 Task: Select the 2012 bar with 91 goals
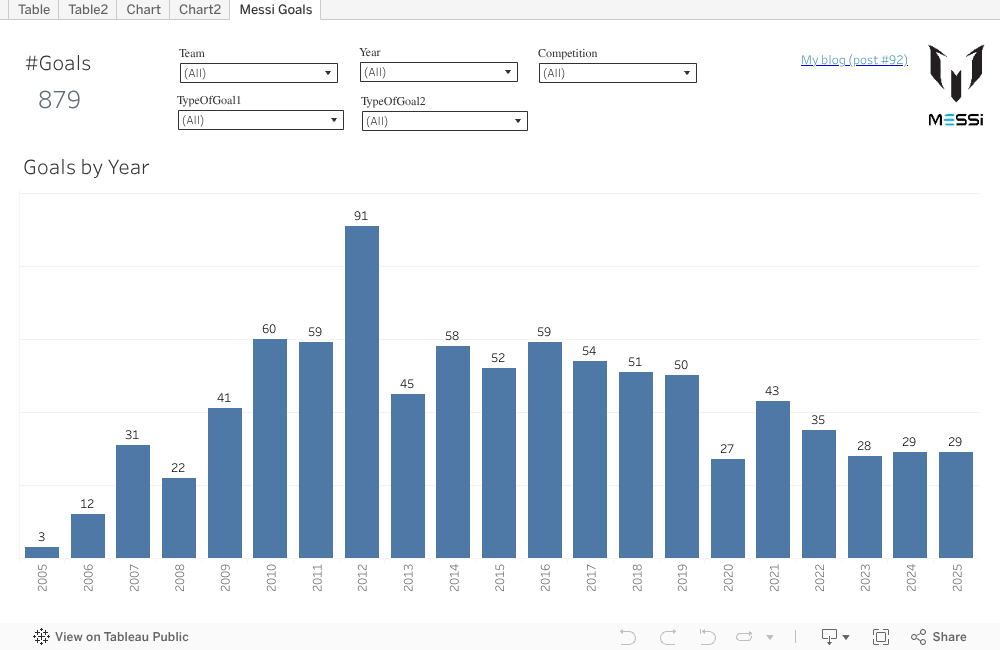pos(362,391)
